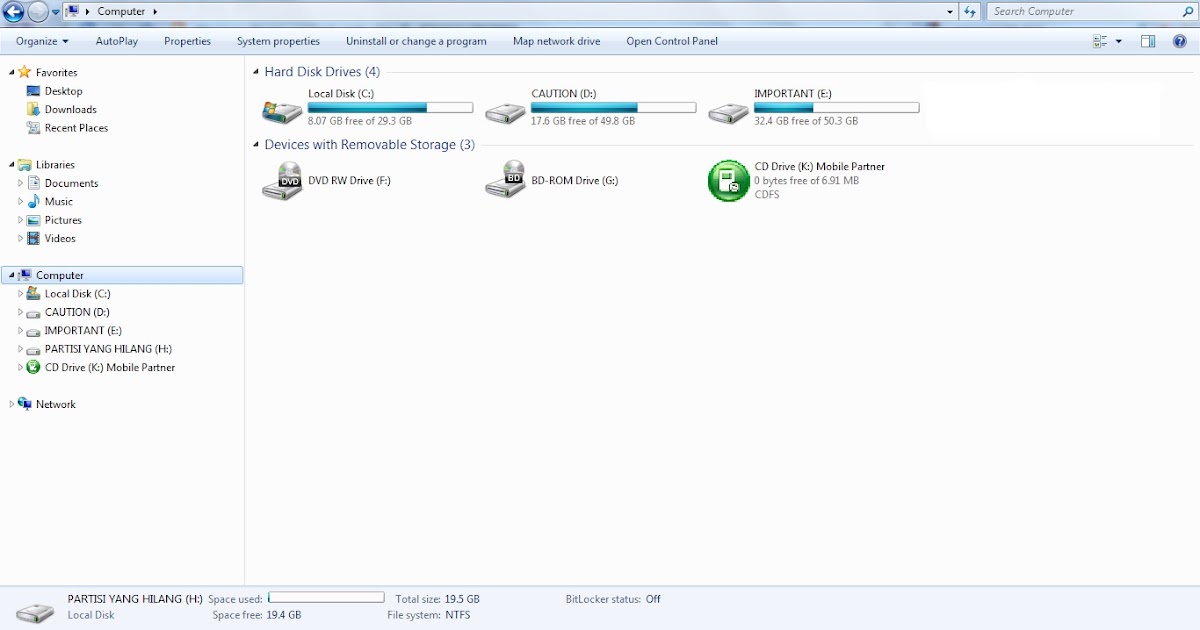Select the Videos library icon
This screenshot has height=630, width=1200.
[34, 238]
